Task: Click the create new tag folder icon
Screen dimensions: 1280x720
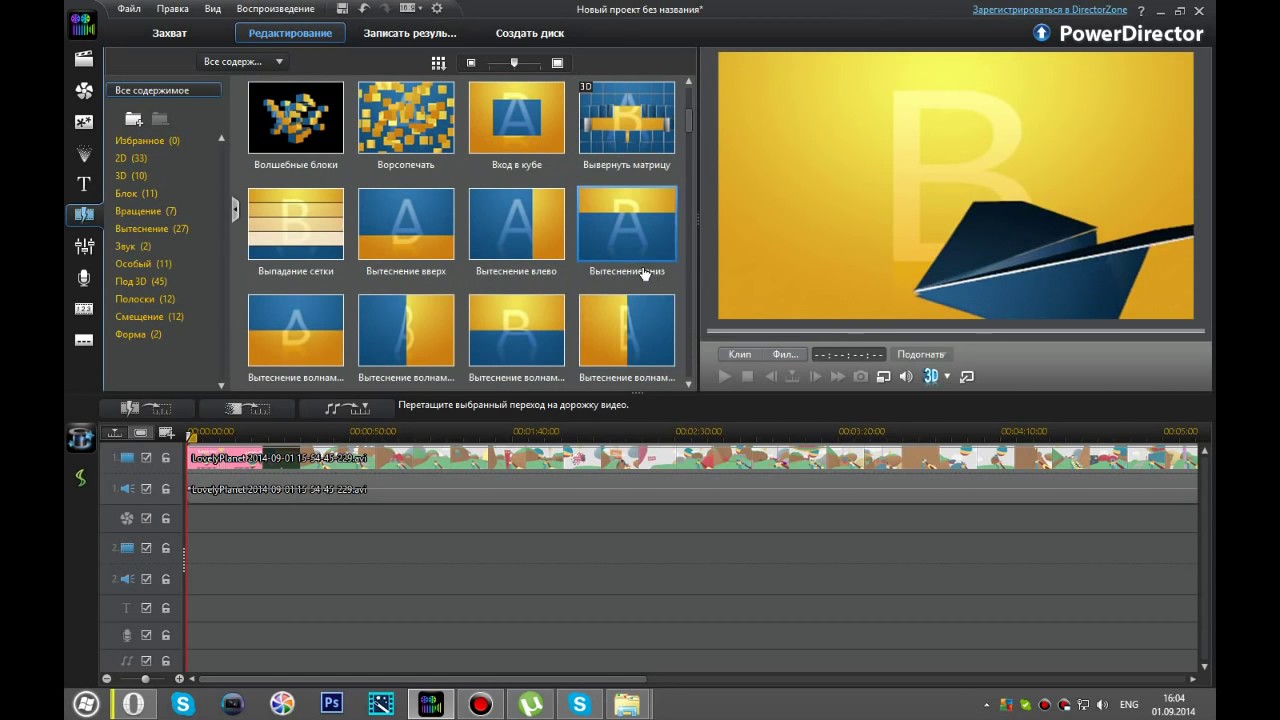Action: point(133,119)
